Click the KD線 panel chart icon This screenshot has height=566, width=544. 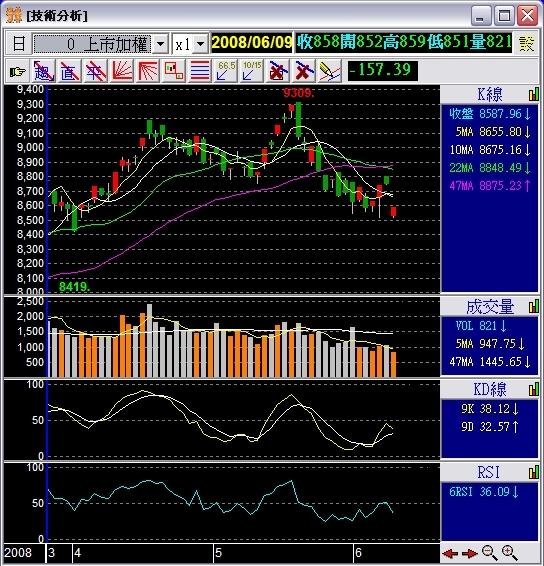(534, 389)
